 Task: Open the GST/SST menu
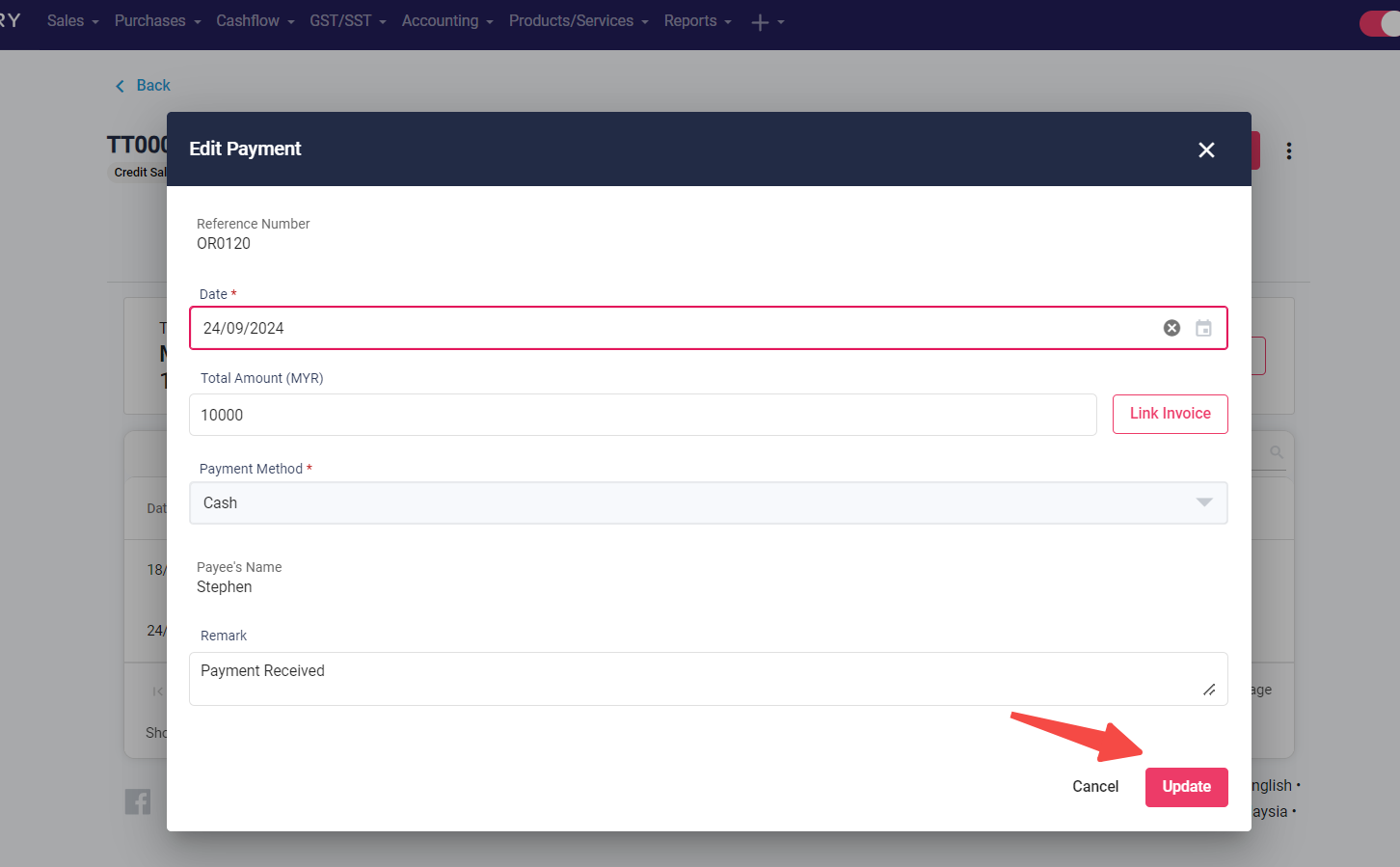click(347, 20)
